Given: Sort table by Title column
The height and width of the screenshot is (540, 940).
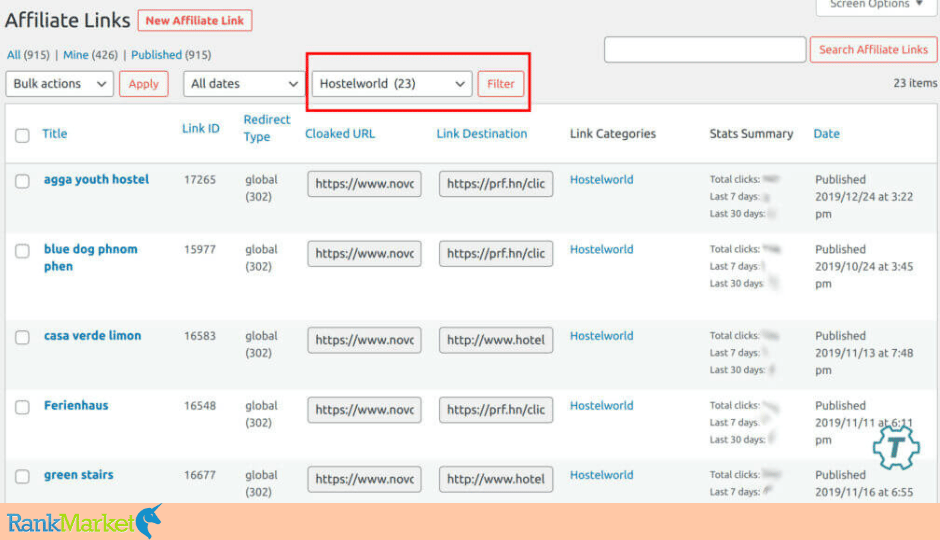Looking at the screenshot, I should coord(55,134).
